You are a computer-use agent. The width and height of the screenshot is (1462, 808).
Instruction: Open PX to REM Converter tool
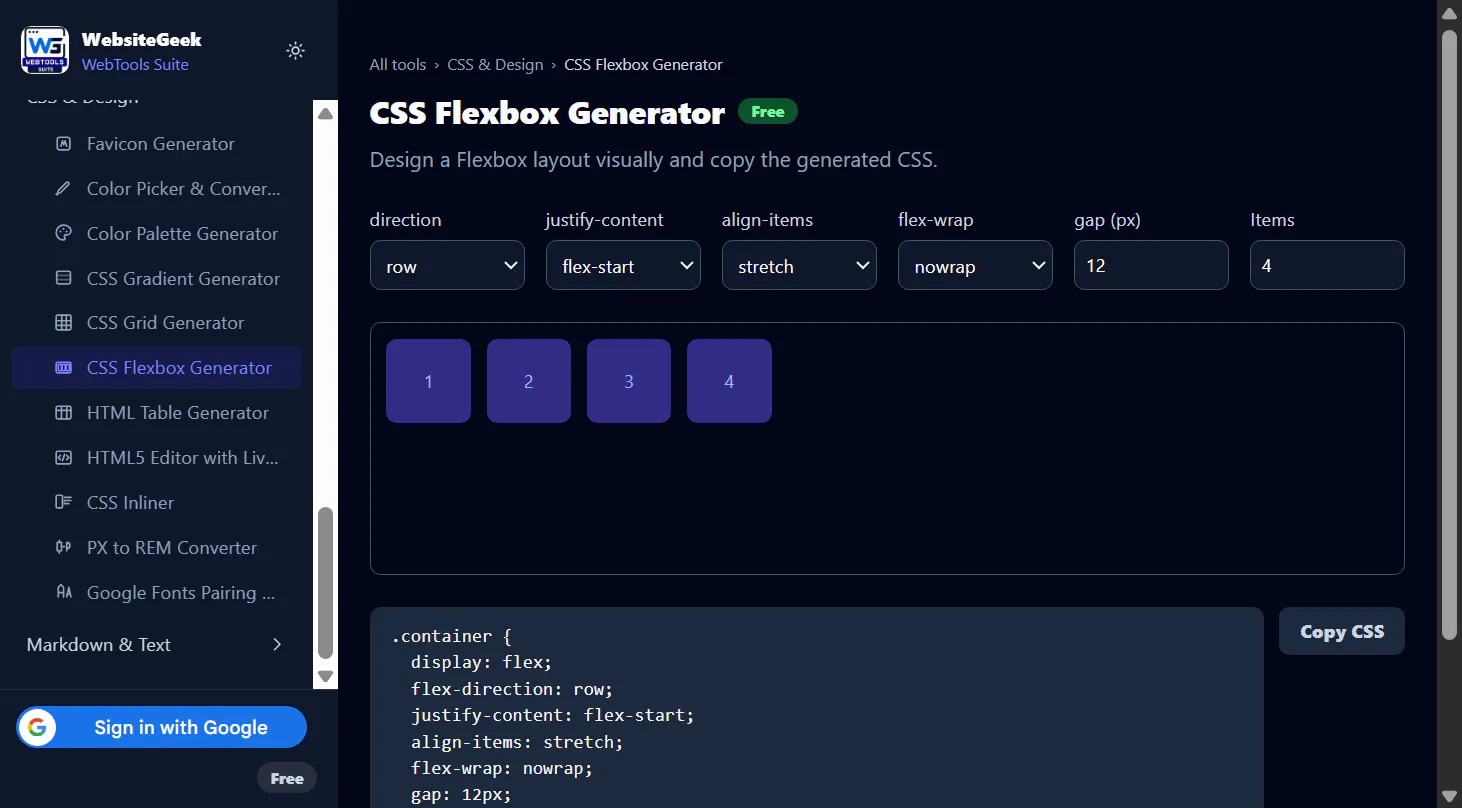tap(157, 548)
